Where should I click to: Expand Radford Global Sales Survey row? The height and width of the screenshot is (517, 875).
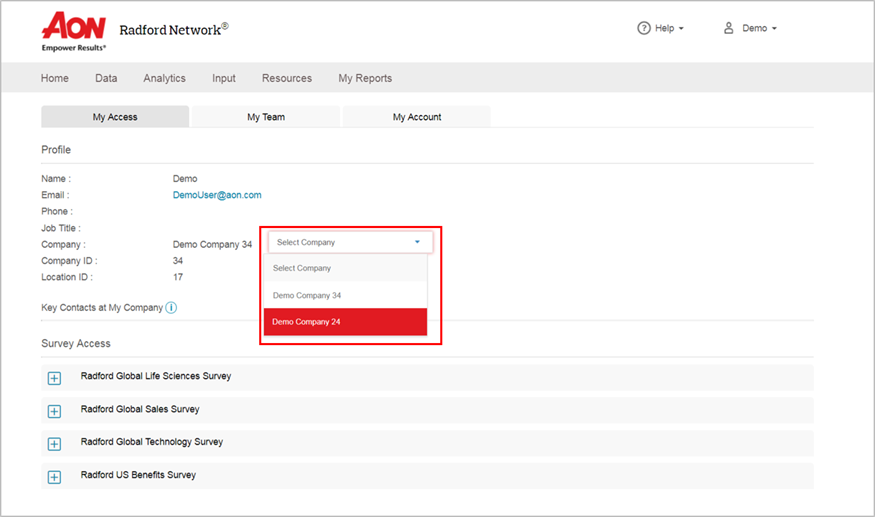click(54, 411)
